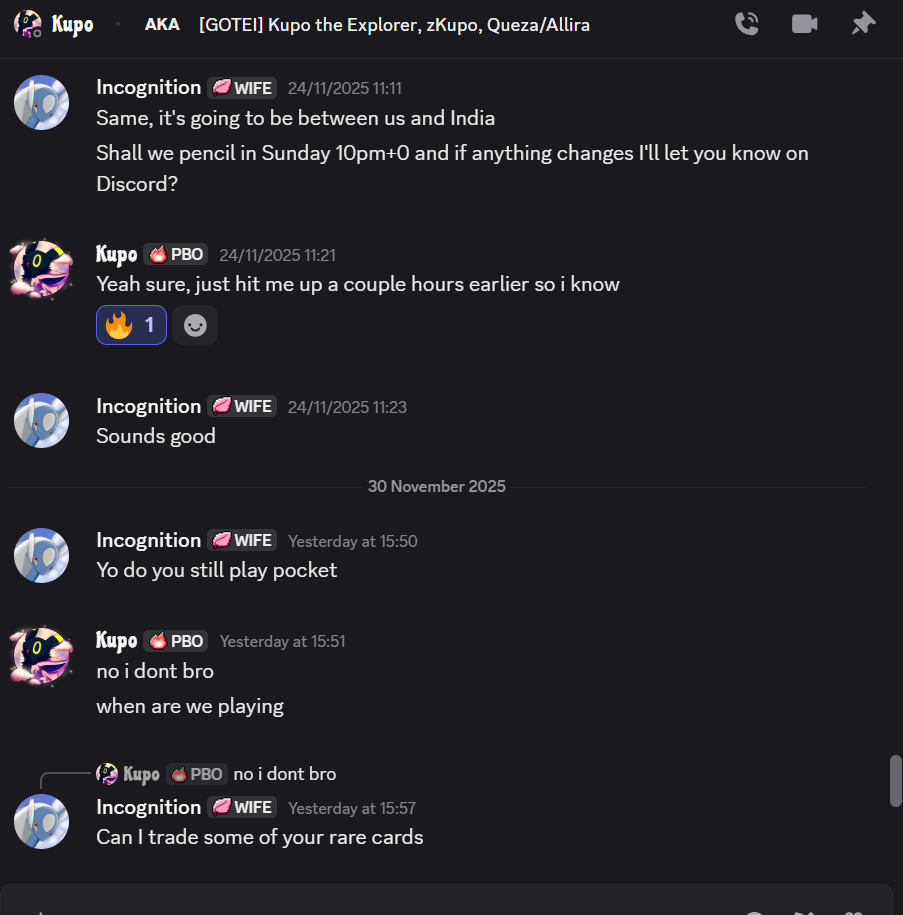Open the pinned messages panel

(x=863, y=24)
